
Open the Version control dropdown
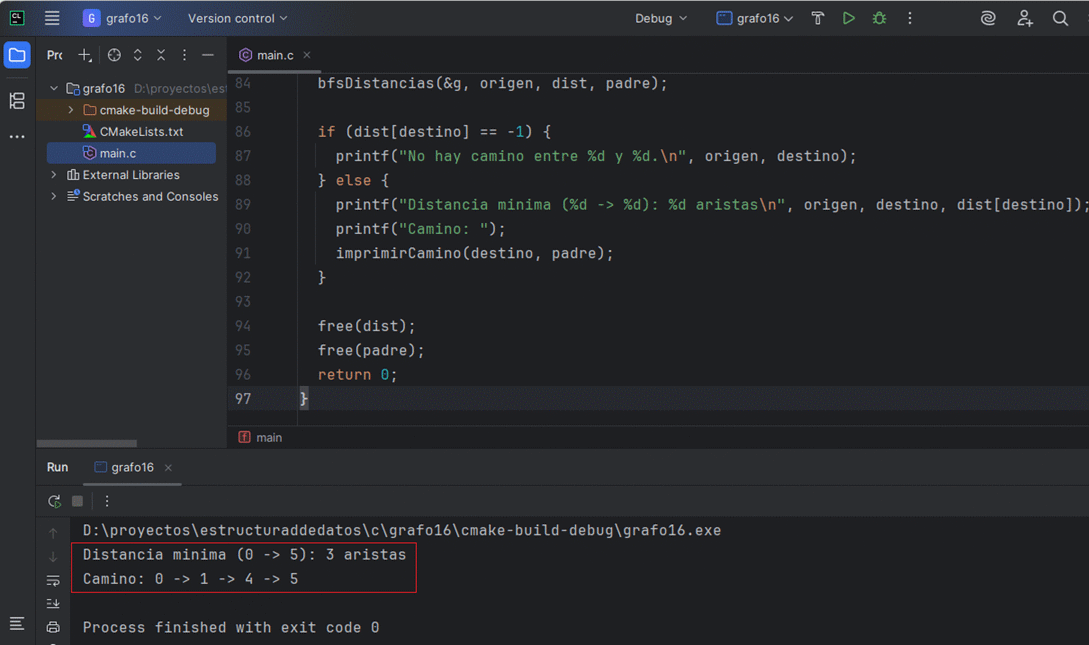[x=237, y=18]
